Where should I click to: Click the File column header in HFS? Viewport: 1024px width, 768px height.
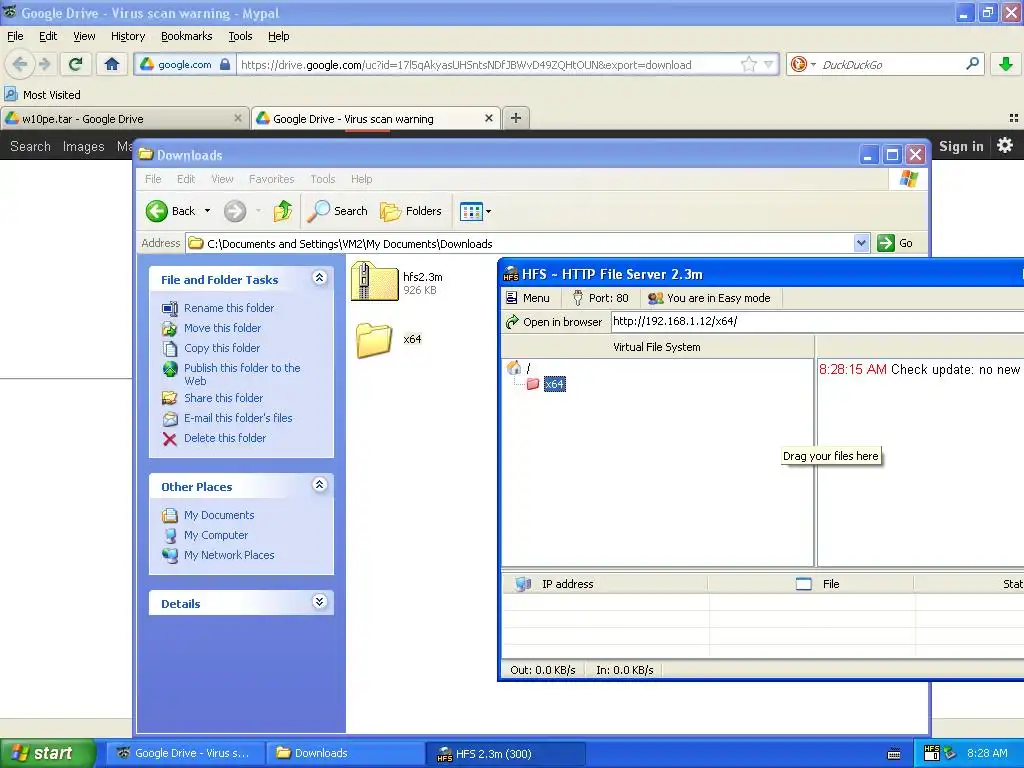811,584
